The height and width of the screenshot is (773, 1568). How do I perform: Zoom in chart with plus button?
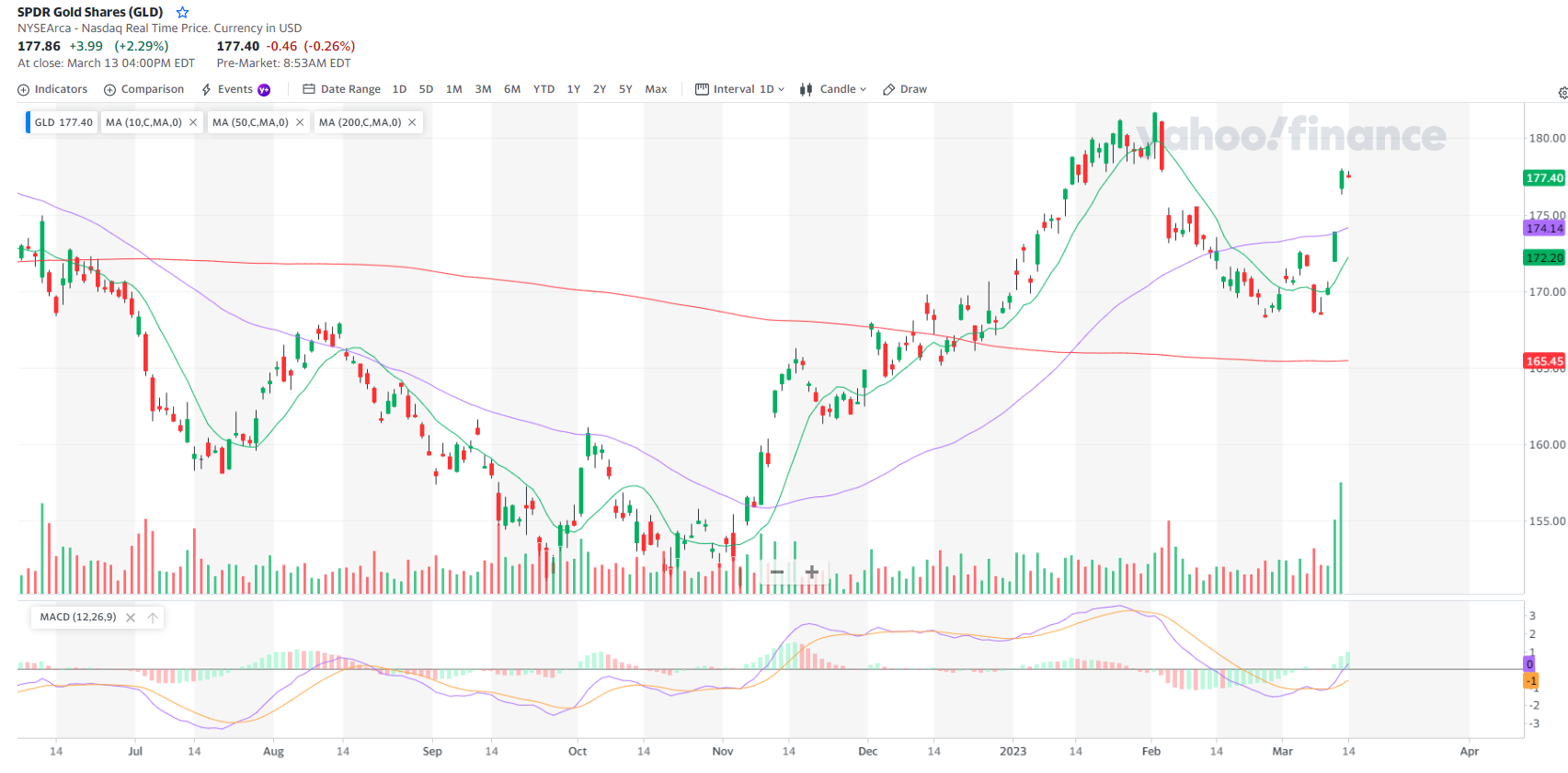point(812,573)
